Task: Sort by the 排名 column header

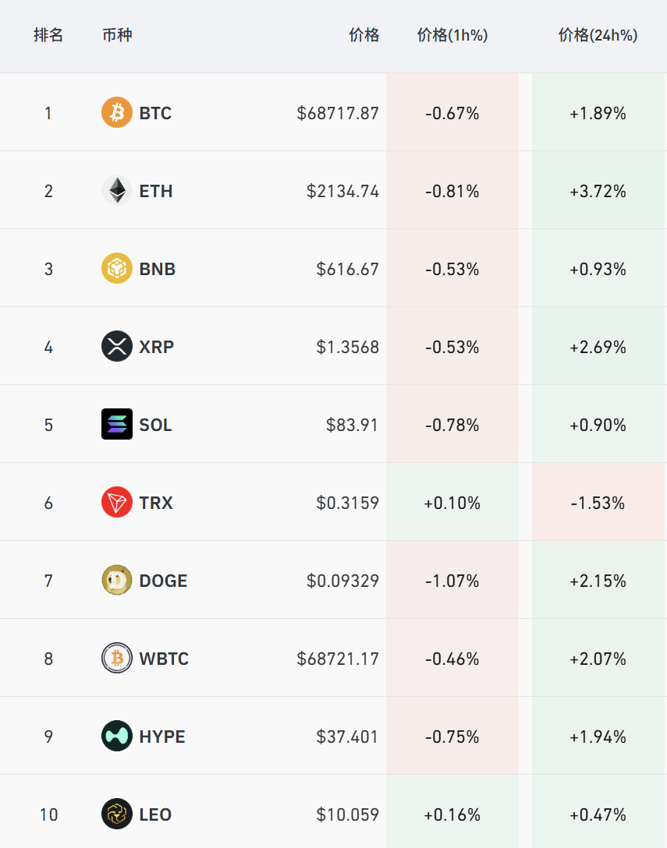Action: (48, 36)
